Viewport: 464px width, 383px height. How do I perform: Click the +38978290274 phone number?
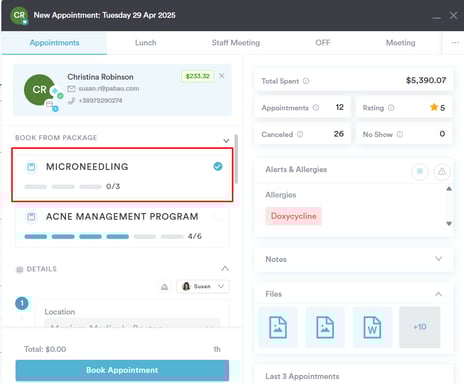100,101
